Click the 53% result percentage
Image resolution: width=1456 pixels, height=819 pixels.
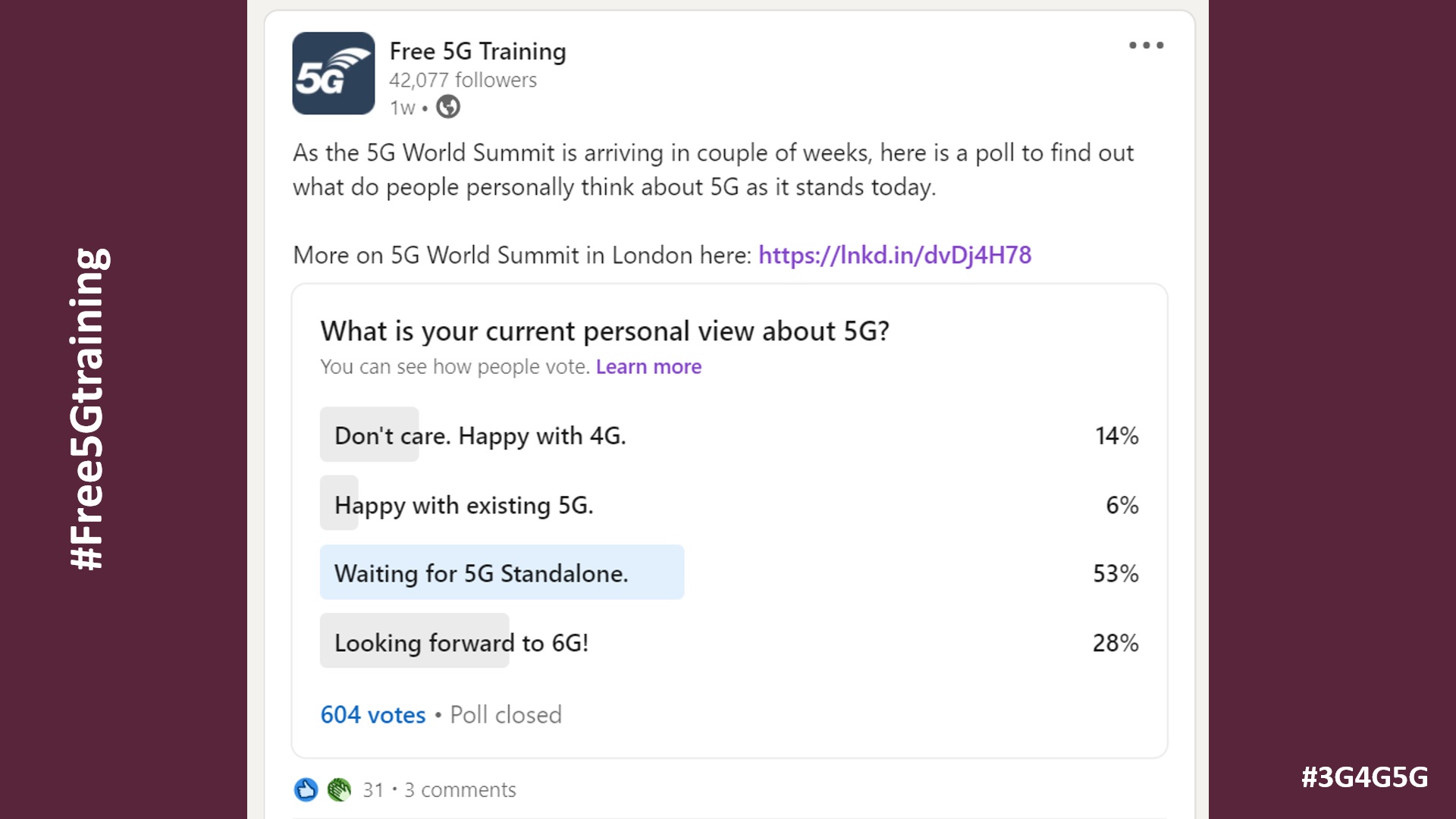(1115, 573)
